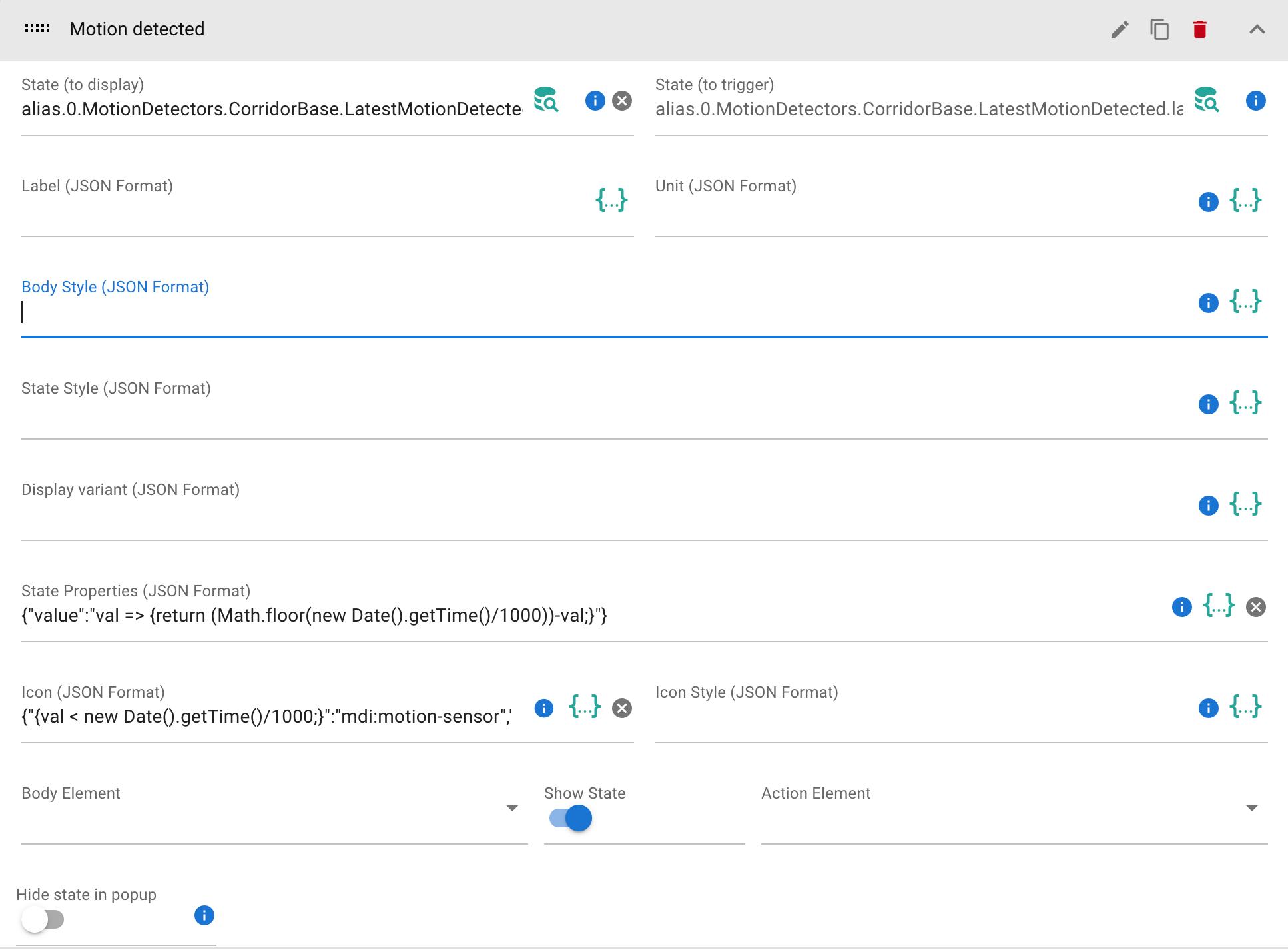Enable Hide state in popup switch

coord(43,919)
